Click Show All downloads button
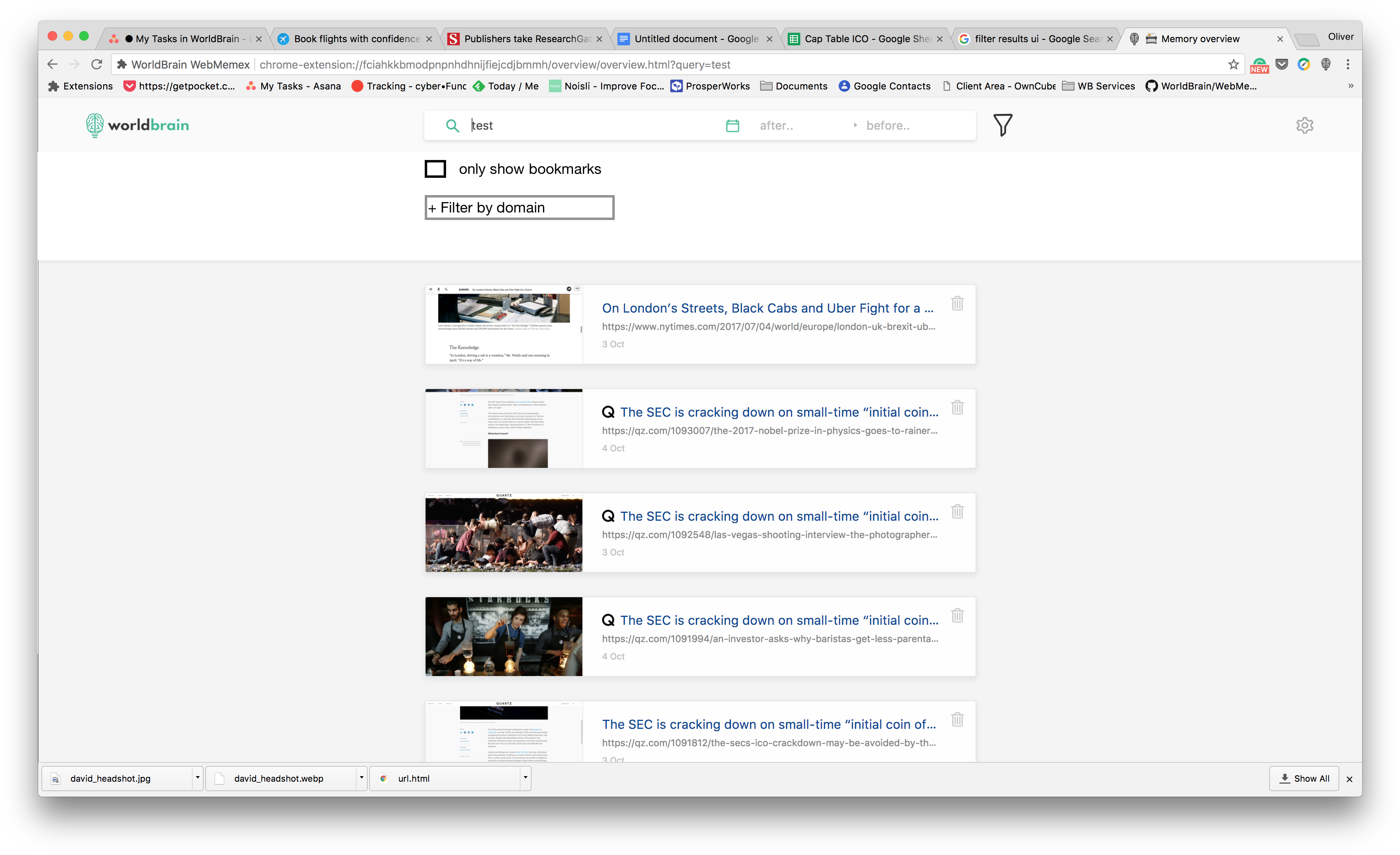The image size is (1400, 855). (1303, 778)
